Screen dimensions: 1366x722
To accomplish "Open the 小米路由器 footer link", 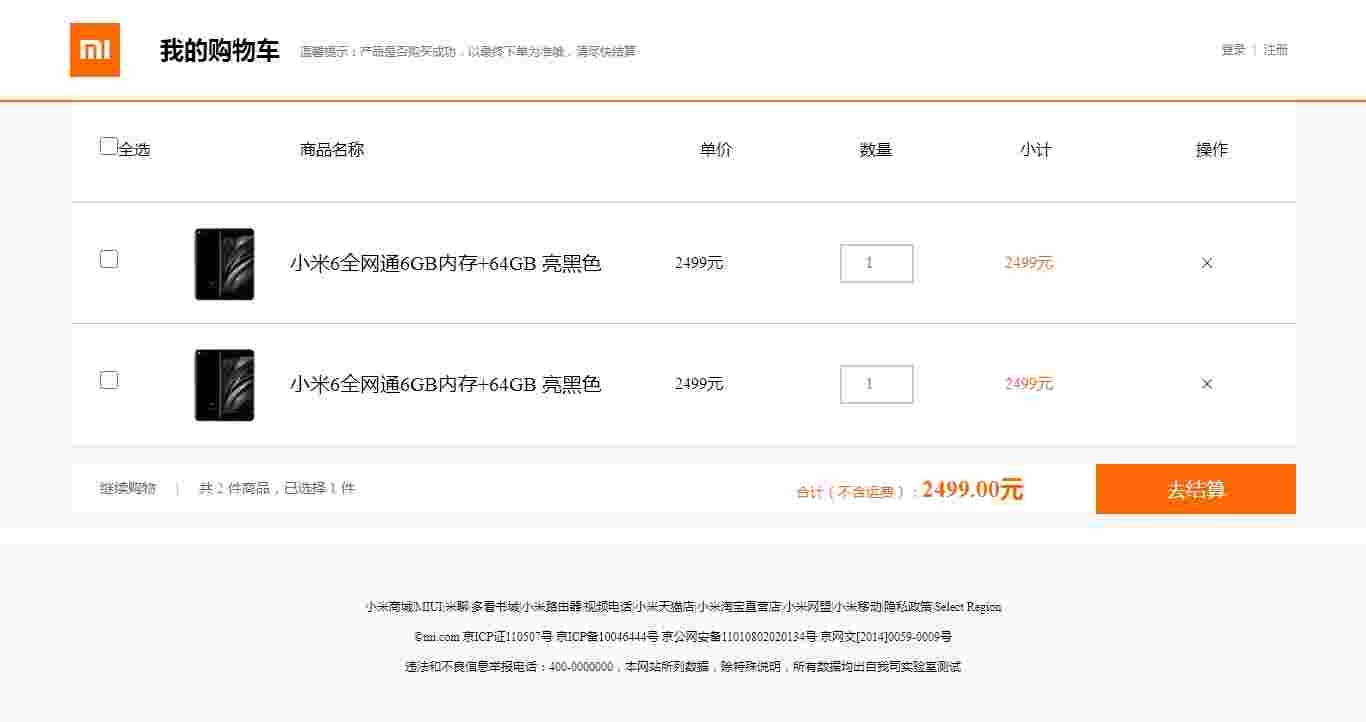I will tap(551, 607).
